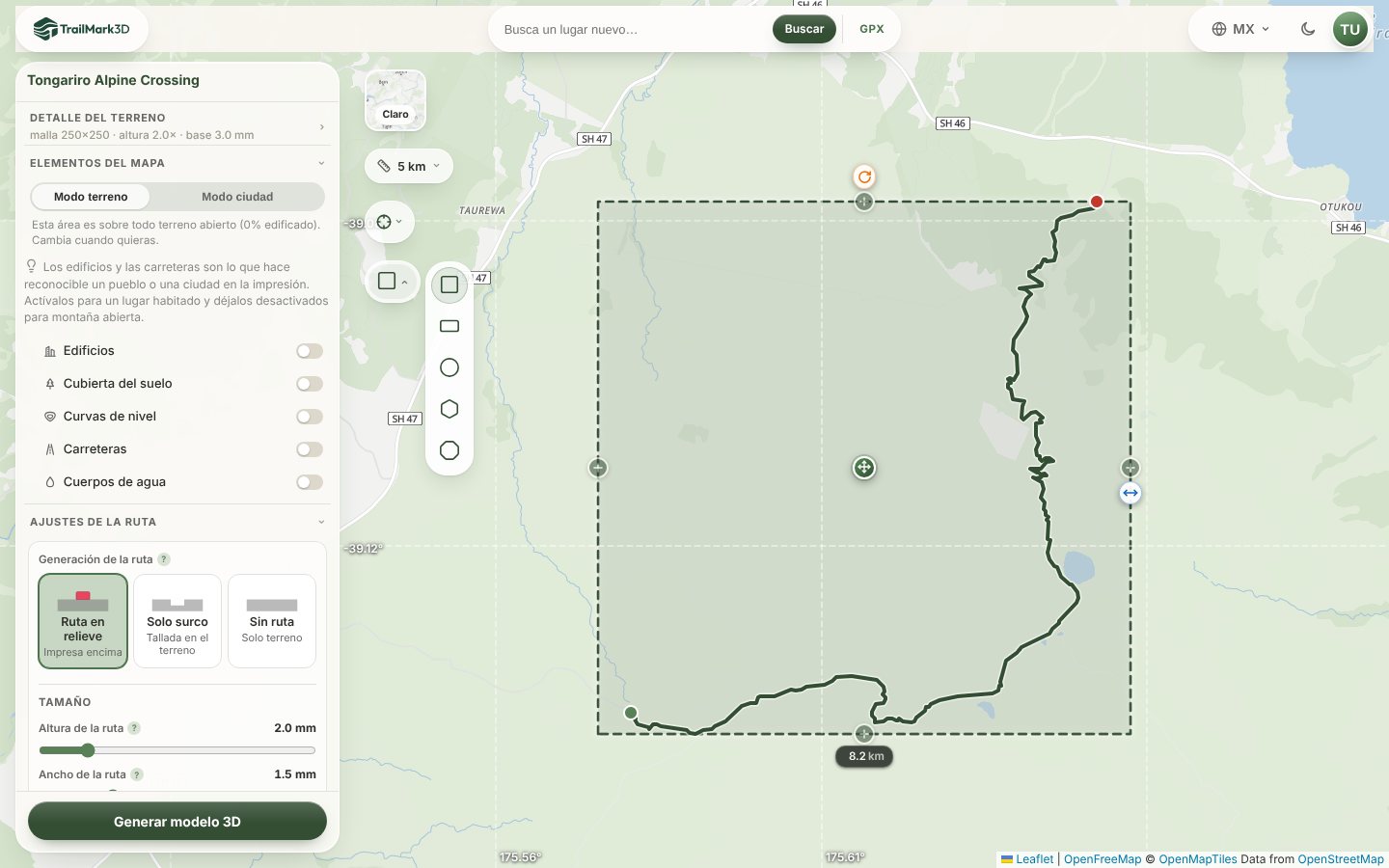
Task: Open the crosshair locate dropdown
Action: click(x=390, y=222)
